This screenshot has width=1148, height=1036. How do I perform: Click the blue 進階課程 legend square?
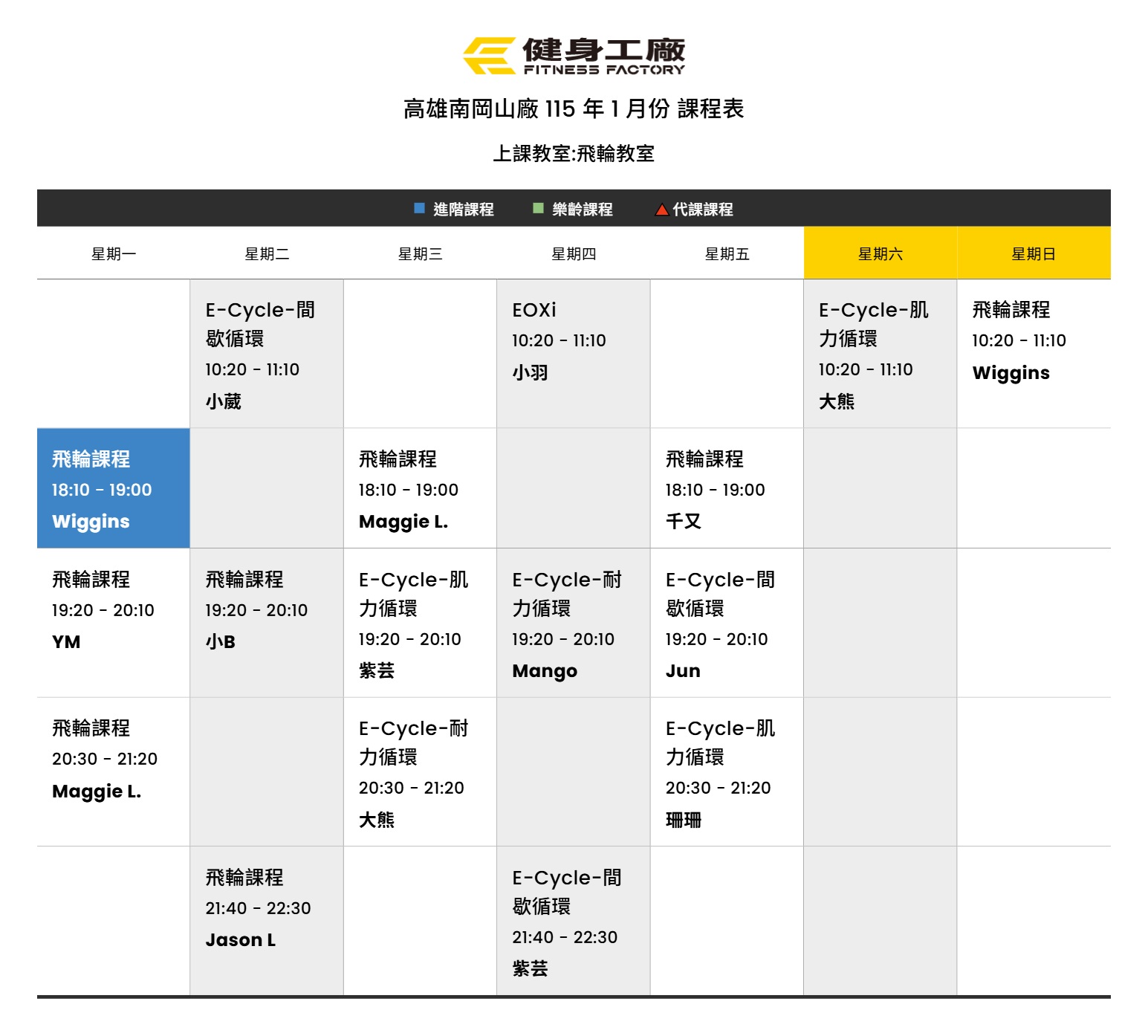419,209
